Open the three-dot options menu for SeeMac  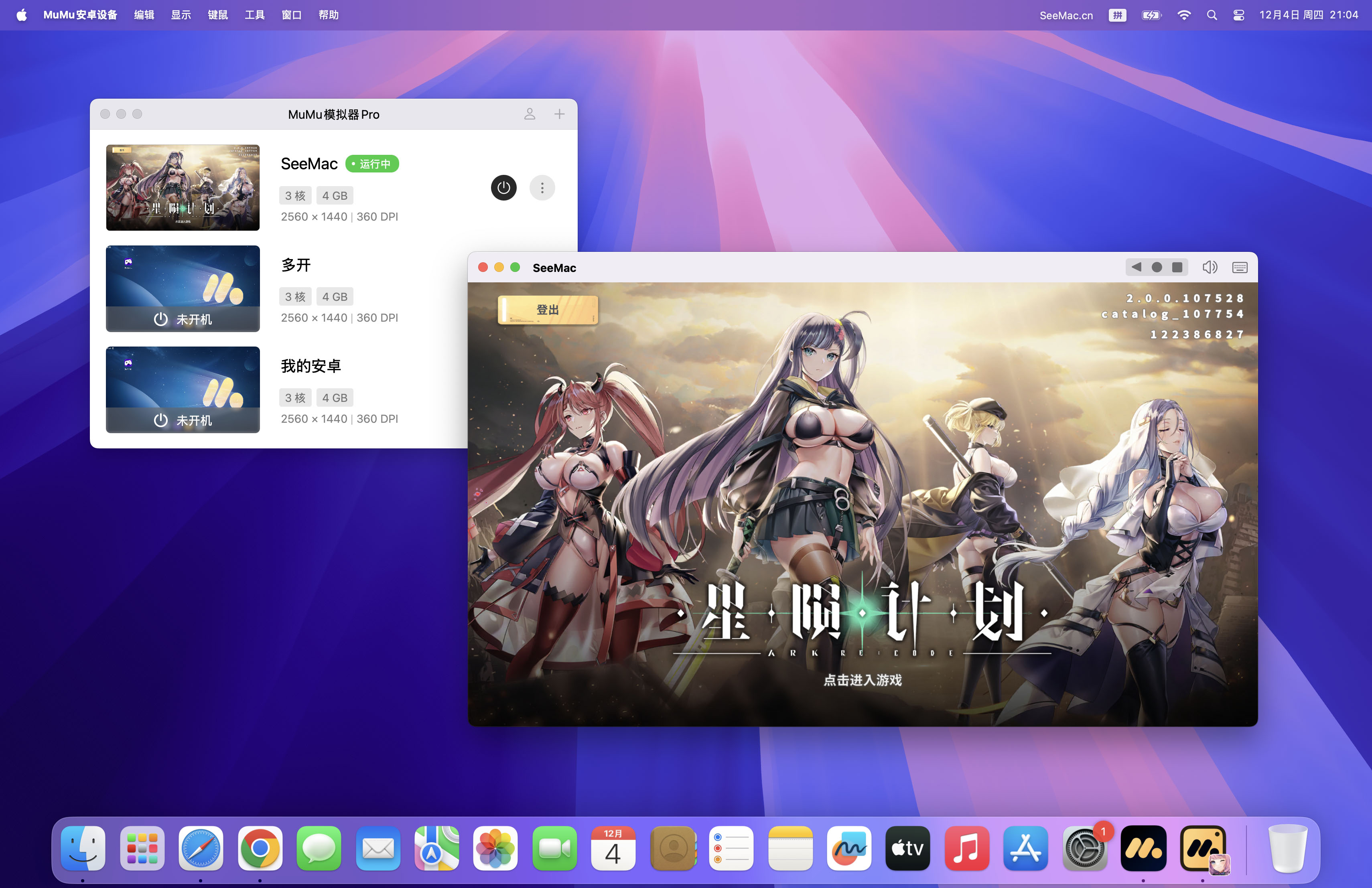pyautogui.click(x=542, y=188)
